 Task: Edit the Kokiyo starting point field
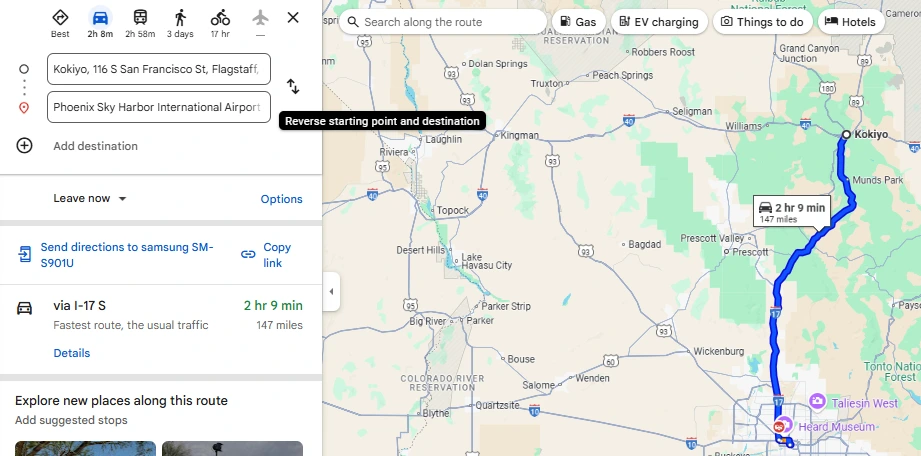point(159,69)
